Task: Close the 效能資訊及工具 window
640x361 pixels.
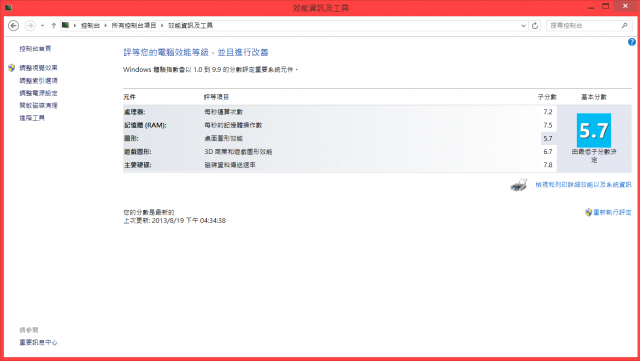Action: tap(625, 6)
